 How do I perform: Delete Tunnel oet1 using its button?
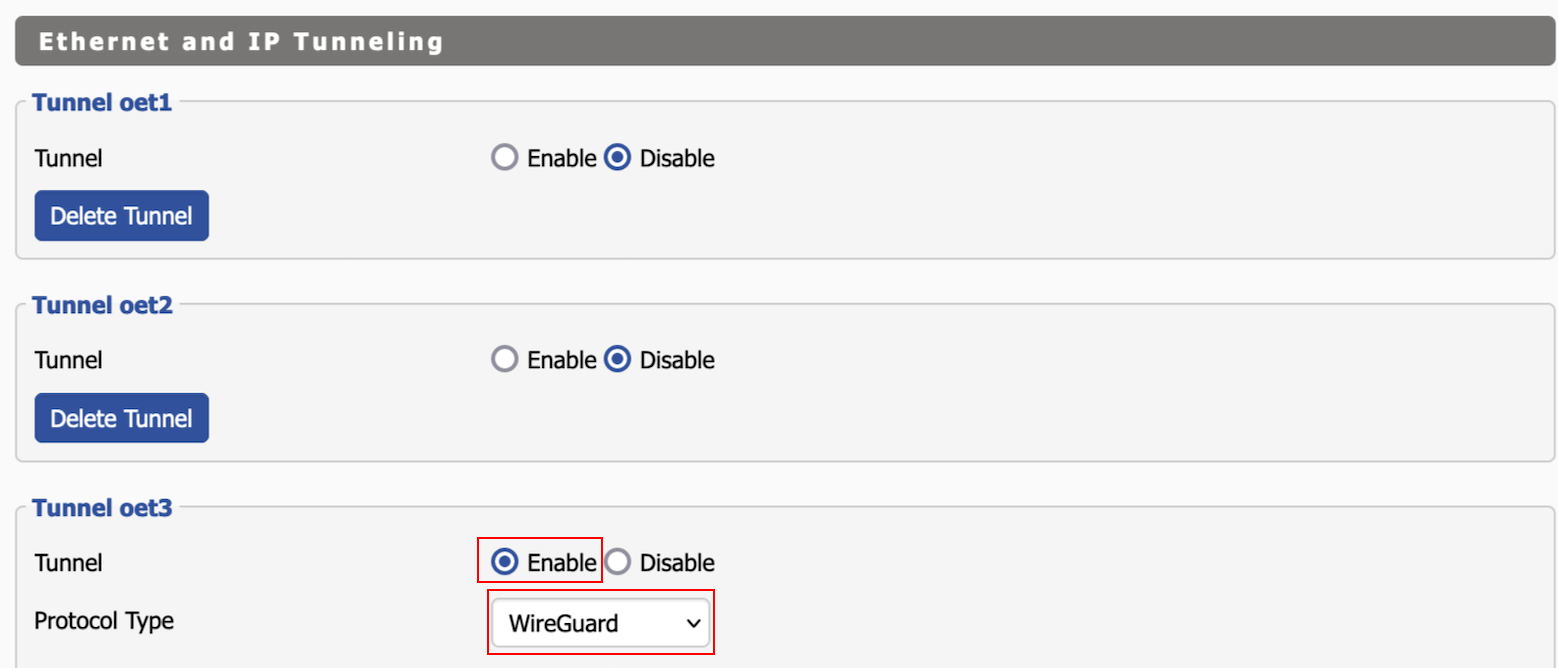[121, 216]
